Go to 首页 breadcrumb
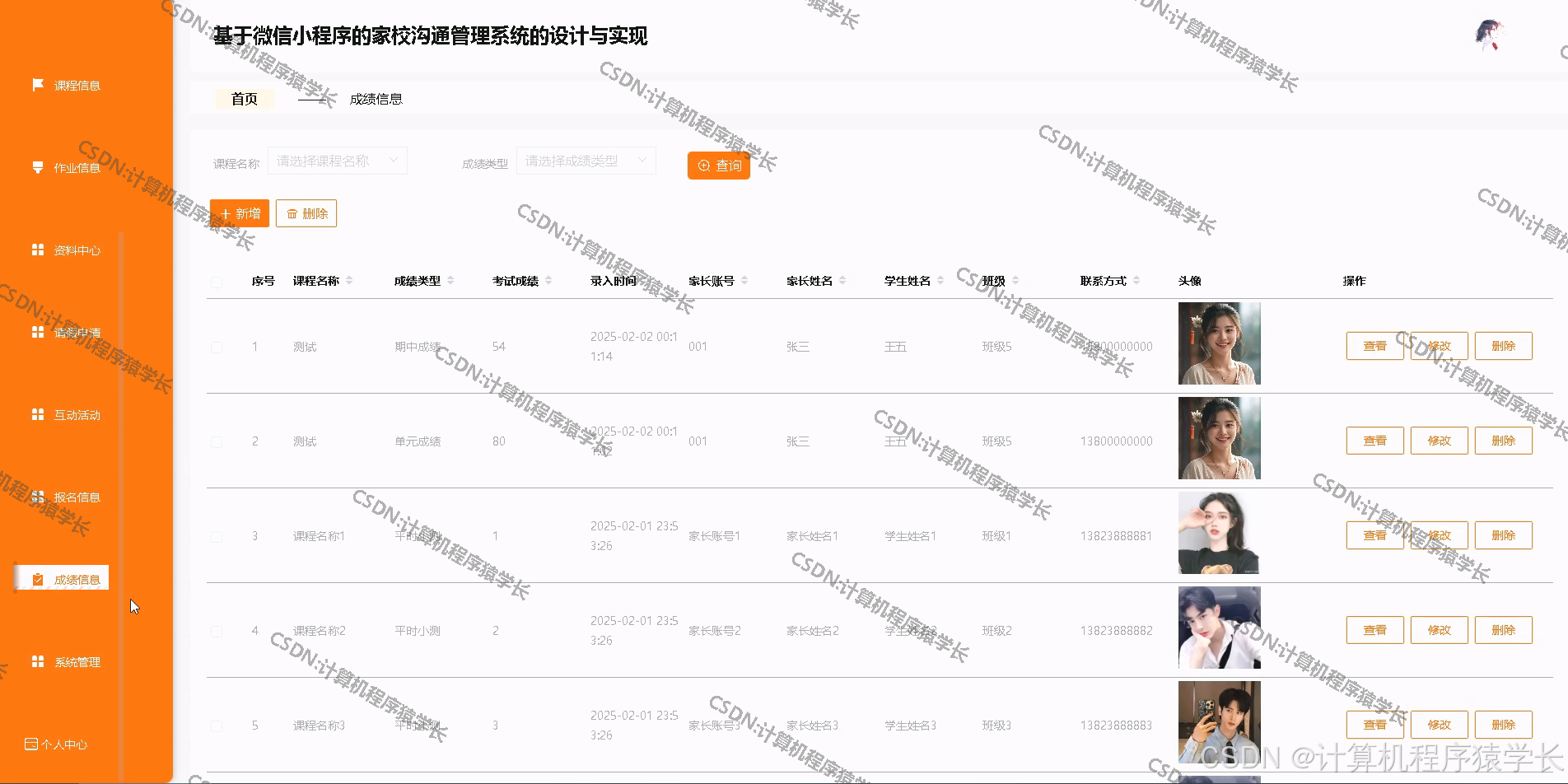 point(245,99)
